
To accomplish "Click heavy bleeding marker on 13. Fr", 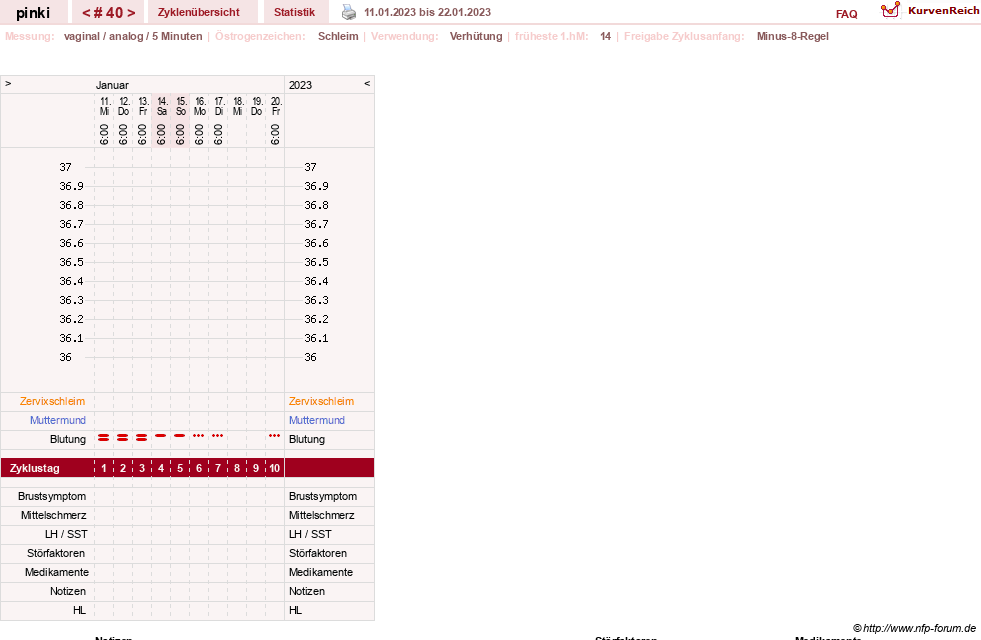I will click(x=141, y=437).
